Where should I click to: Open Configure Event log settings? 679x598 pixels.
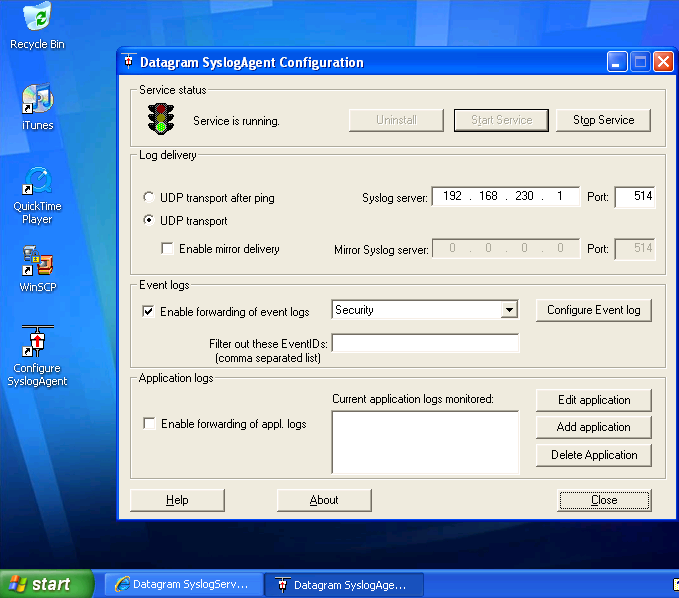(x=594, y=310)
